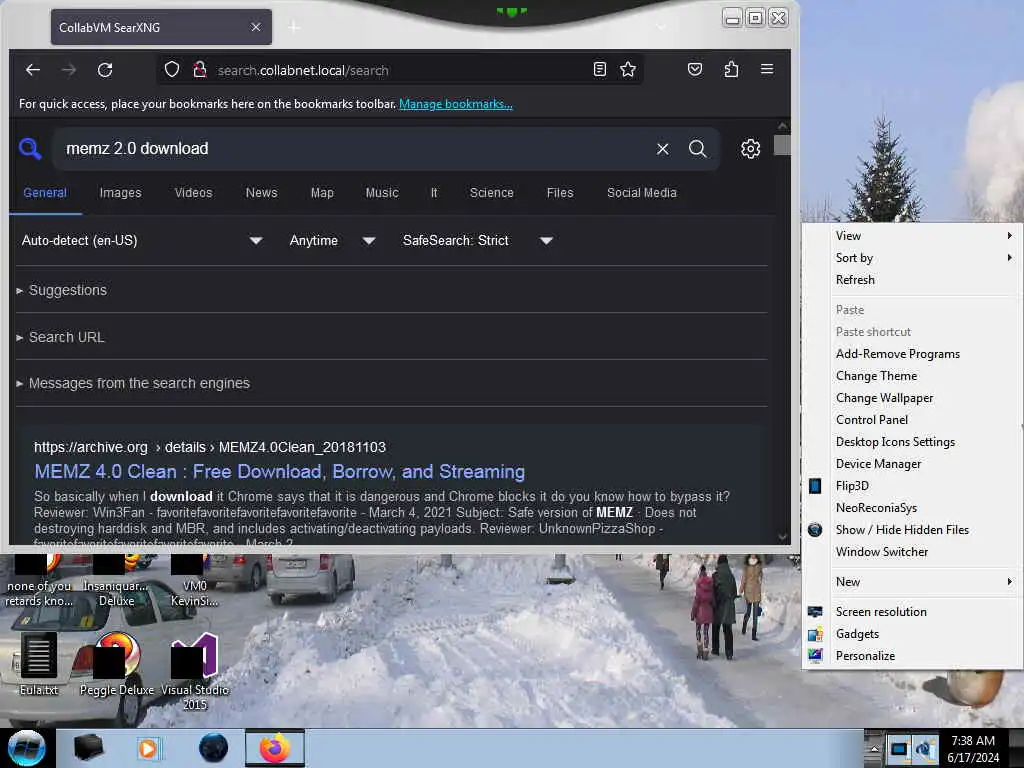Open the Firefox extensions puzzle icon
The height and width of the screenshot is (768, 1024).
(731, 69)
